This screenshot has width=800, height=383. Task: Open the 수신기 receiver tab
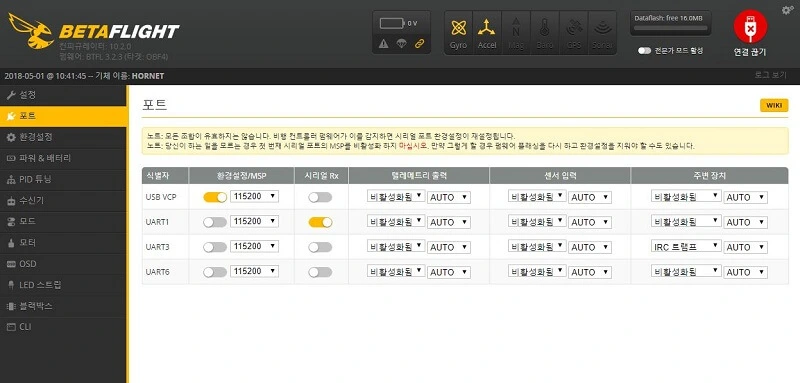(x=63, y=200)
